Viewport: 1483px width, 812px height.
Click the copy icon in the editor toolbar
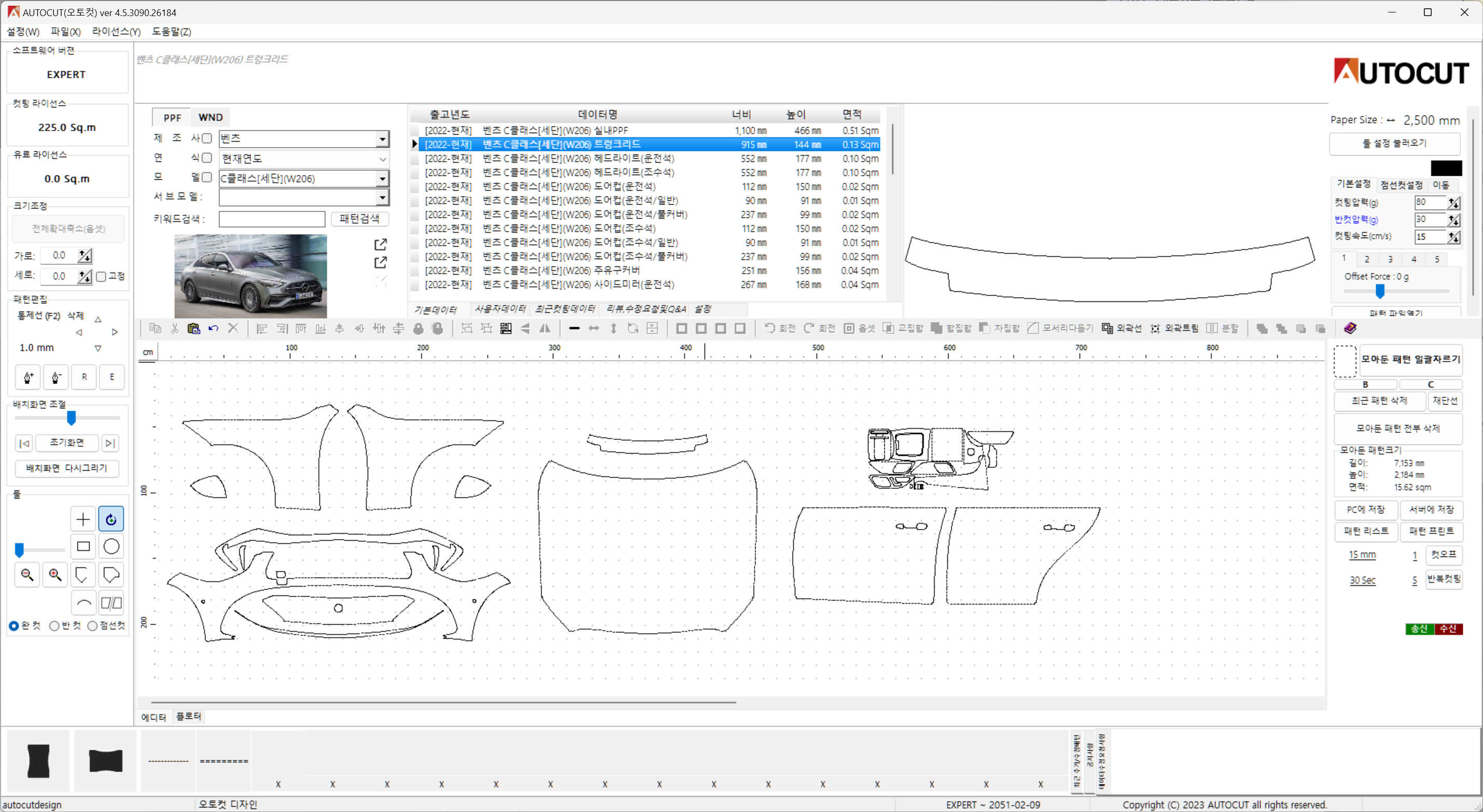155,329
